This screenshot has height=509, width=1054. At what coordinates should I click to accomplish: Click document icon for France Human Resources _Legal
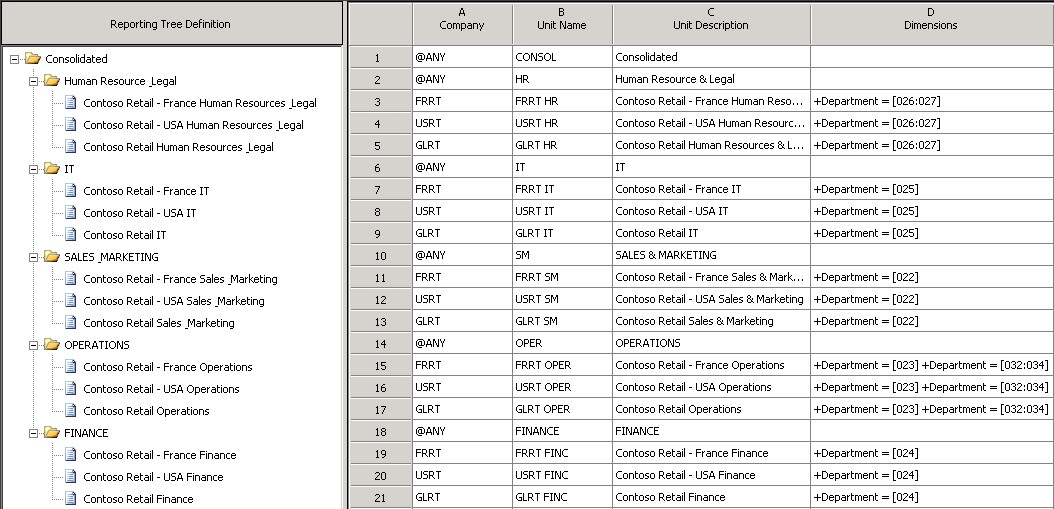pyautogui.click(x=71, y=103)
